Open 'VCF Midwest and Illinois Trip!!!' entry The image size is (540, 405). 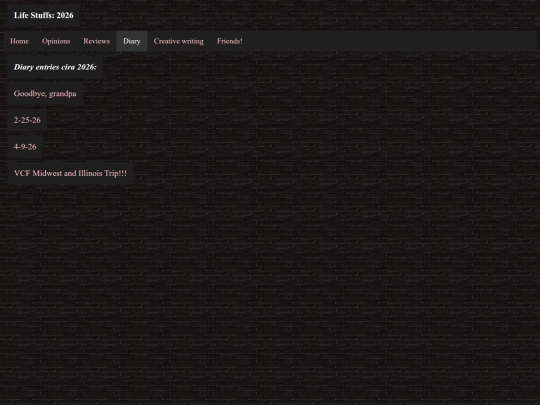point(70,173)
